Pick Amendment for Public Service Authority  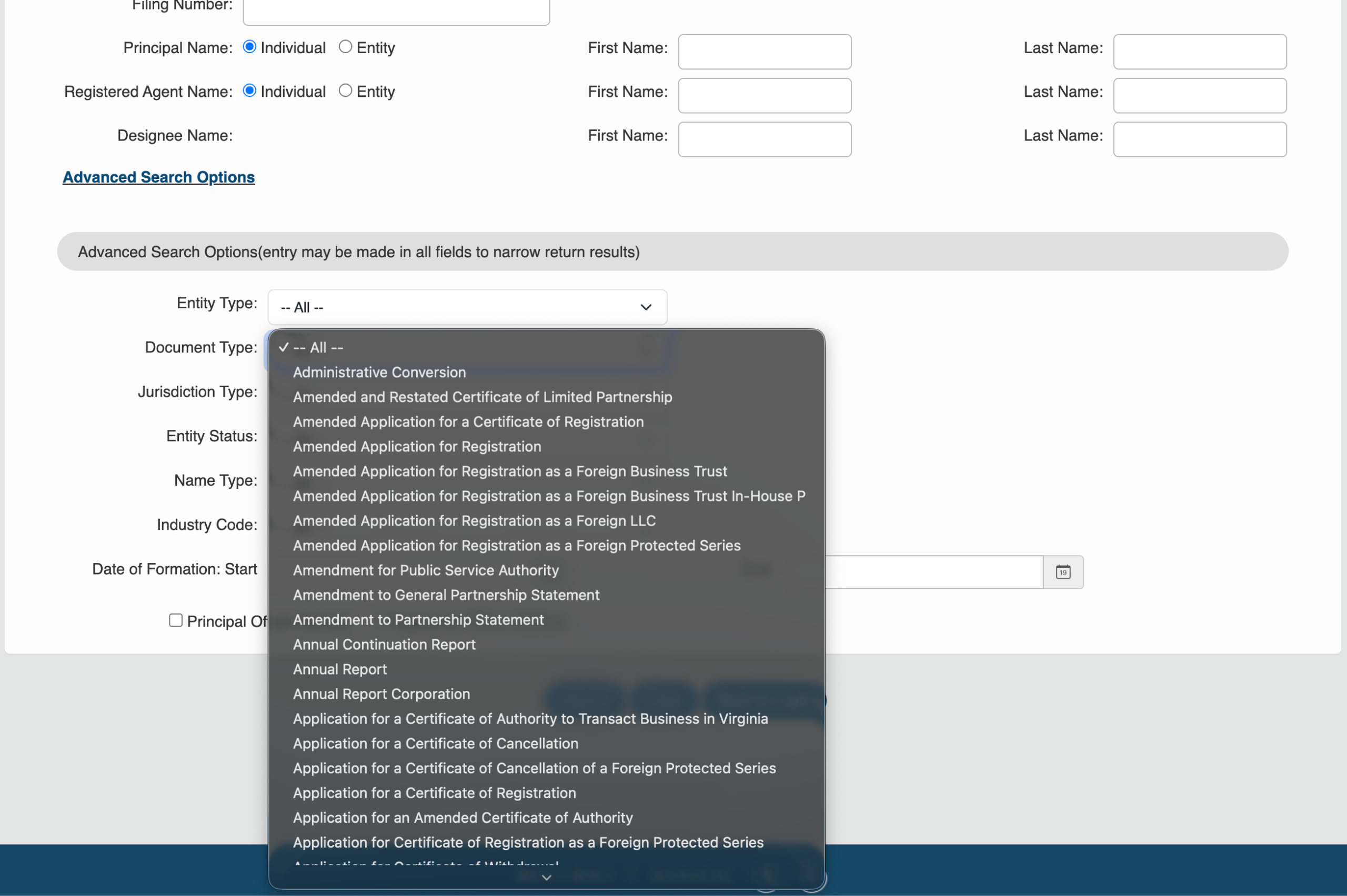click(546, 570)
